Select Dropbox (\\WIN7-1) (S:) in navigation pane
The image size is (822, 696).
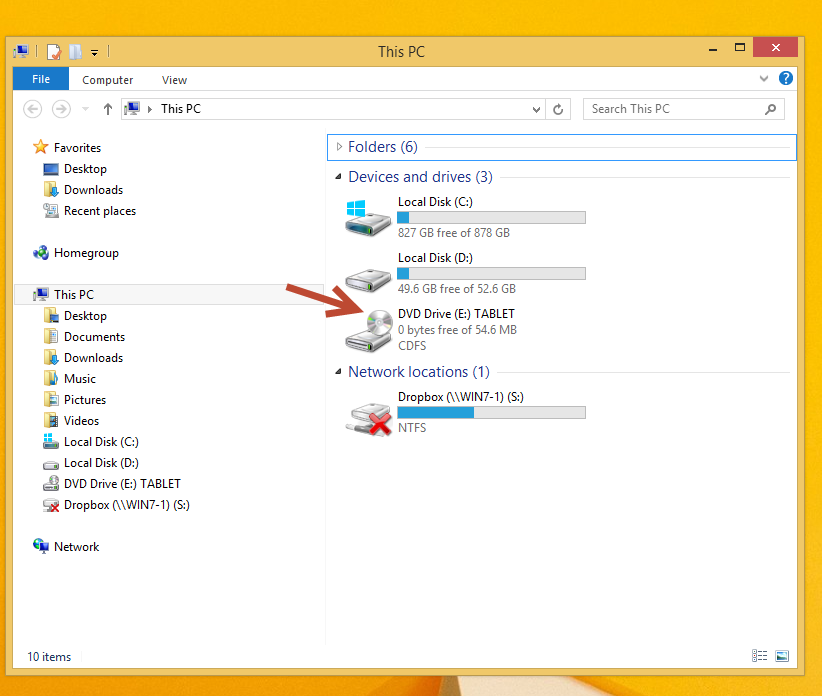click(126, 505)
